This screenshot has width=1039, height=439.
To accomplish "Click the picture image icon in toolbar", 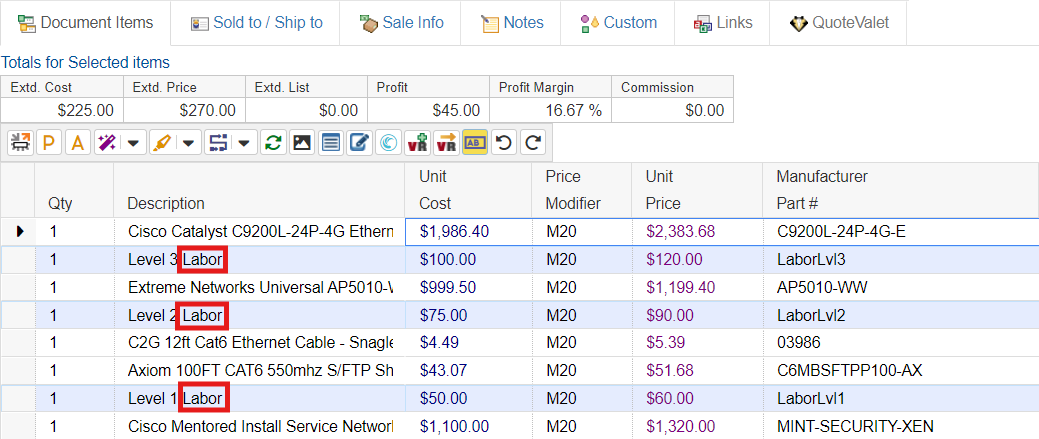I will [x=301, y=143].
